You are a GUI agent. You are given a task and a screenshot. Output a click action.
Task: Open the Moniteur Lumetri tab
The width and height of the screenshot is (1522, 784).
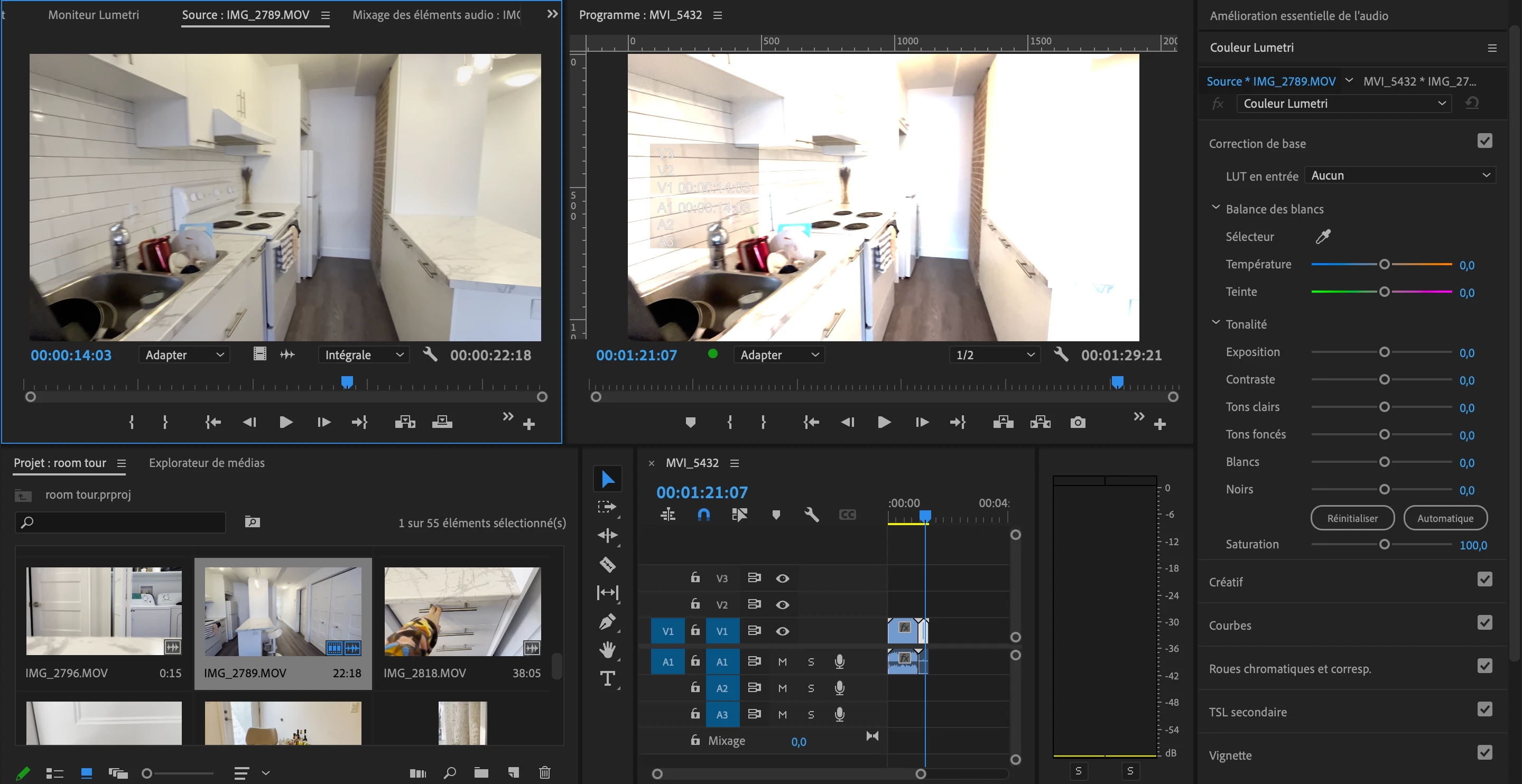pos(94,15)
